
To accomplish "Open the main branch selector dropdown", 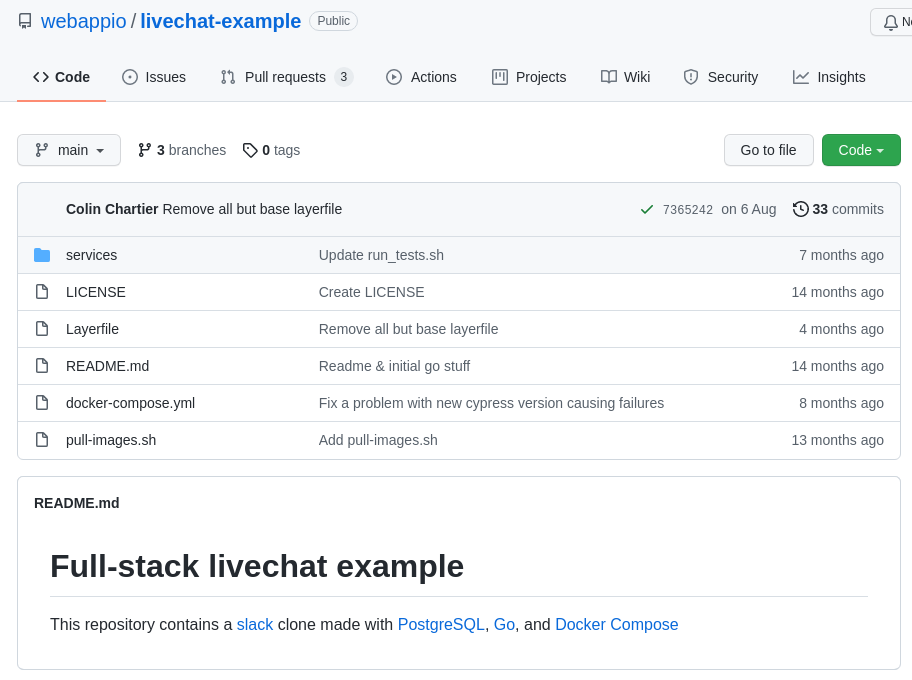I will pos(69,150).
